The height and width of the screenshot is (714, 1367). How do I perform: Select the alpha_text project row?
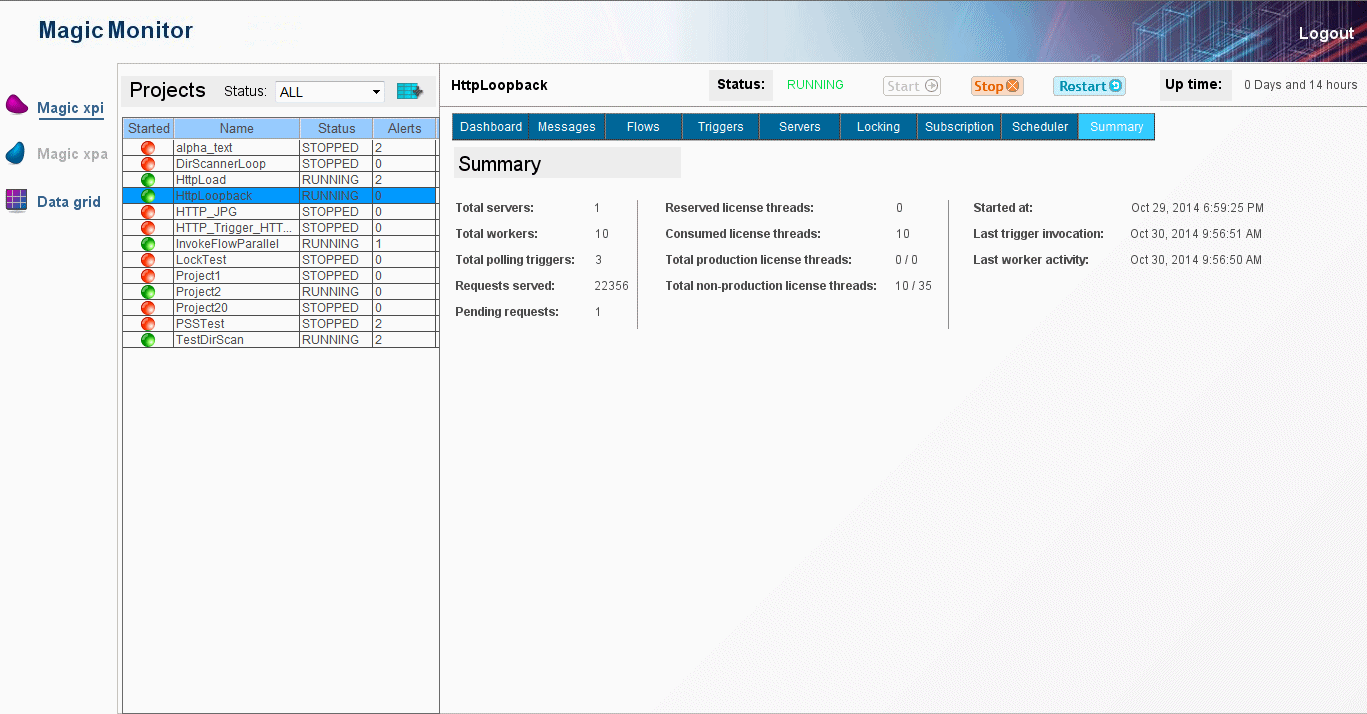280,148
